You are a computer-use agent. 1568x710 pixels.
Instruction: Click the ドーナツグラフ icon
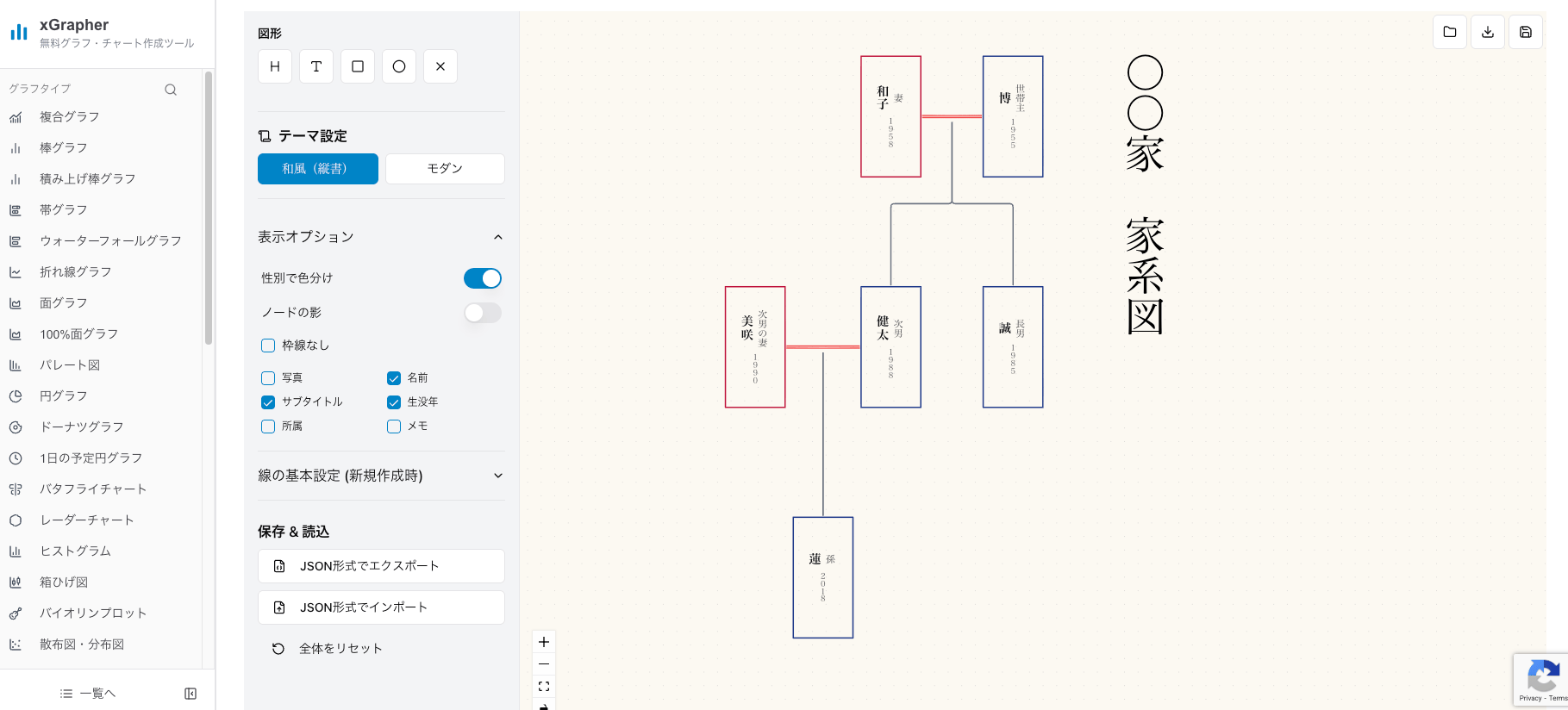coord(16,427)
